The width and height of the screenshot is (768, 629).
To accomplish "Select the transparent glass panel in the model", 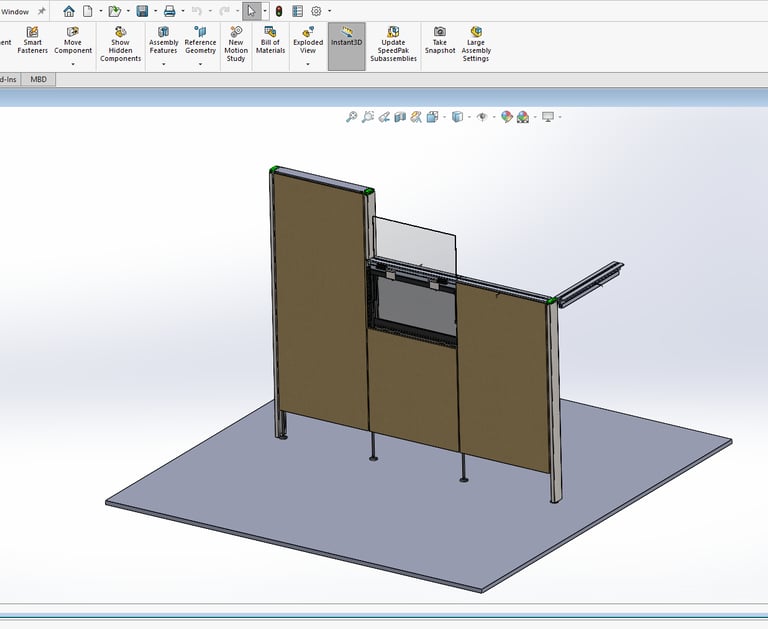I will click(x=415, y=245).
